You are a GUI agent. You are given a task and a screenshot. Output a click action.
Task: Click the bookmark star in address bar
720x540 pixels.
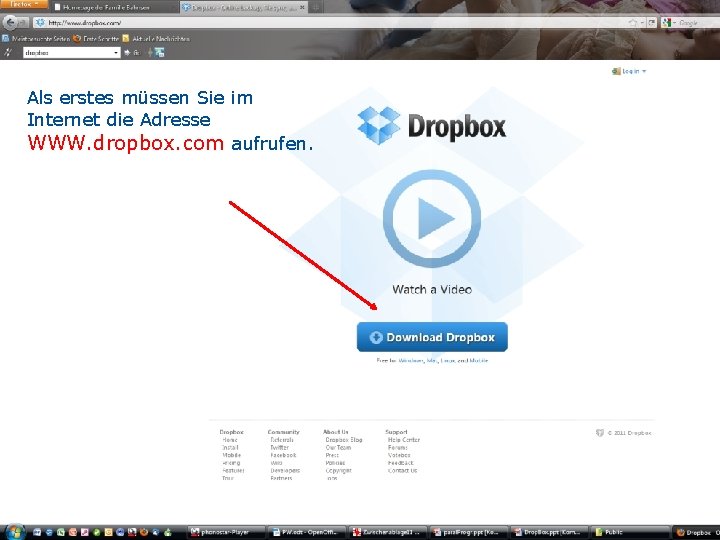(x=633, y=22)
